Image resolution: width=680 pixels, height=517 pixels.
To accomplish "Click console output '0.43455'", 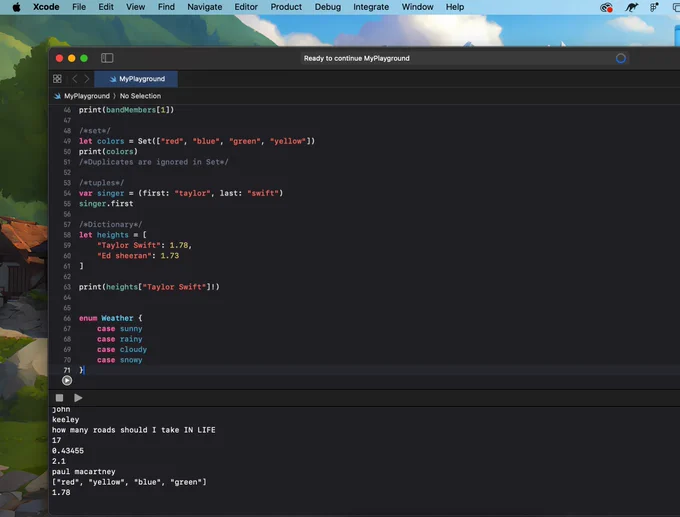I will coord(68,451).
